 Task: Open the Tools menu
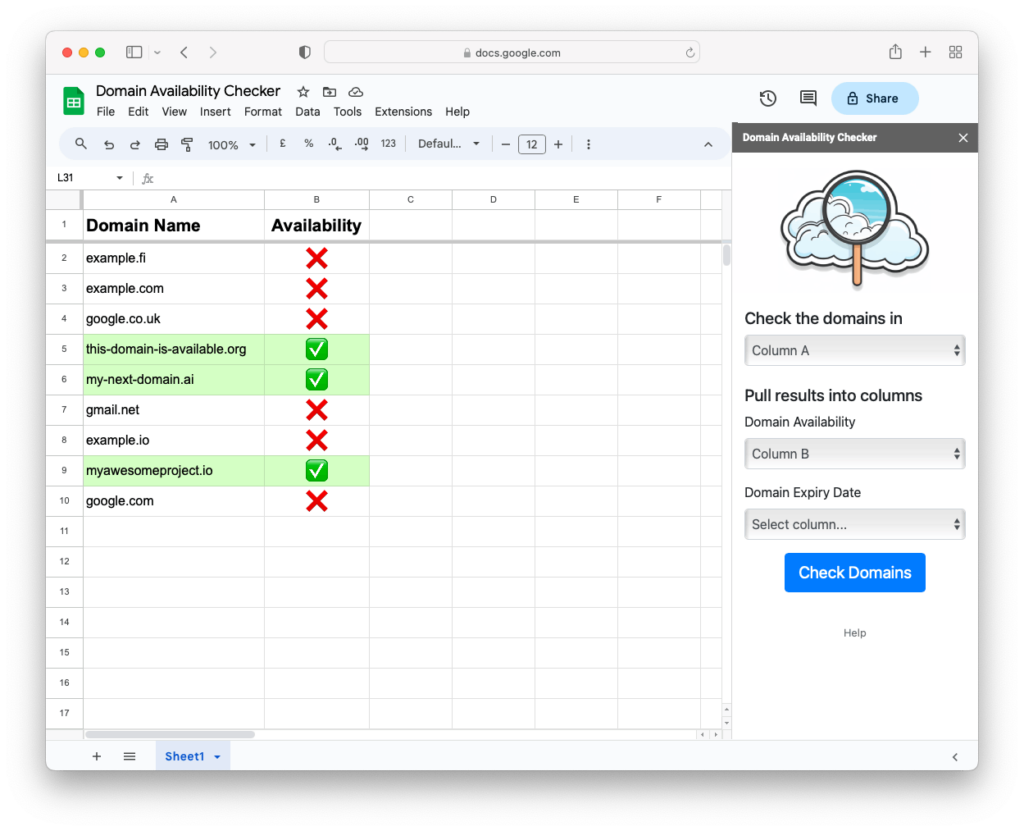click(x=347, y=112)
